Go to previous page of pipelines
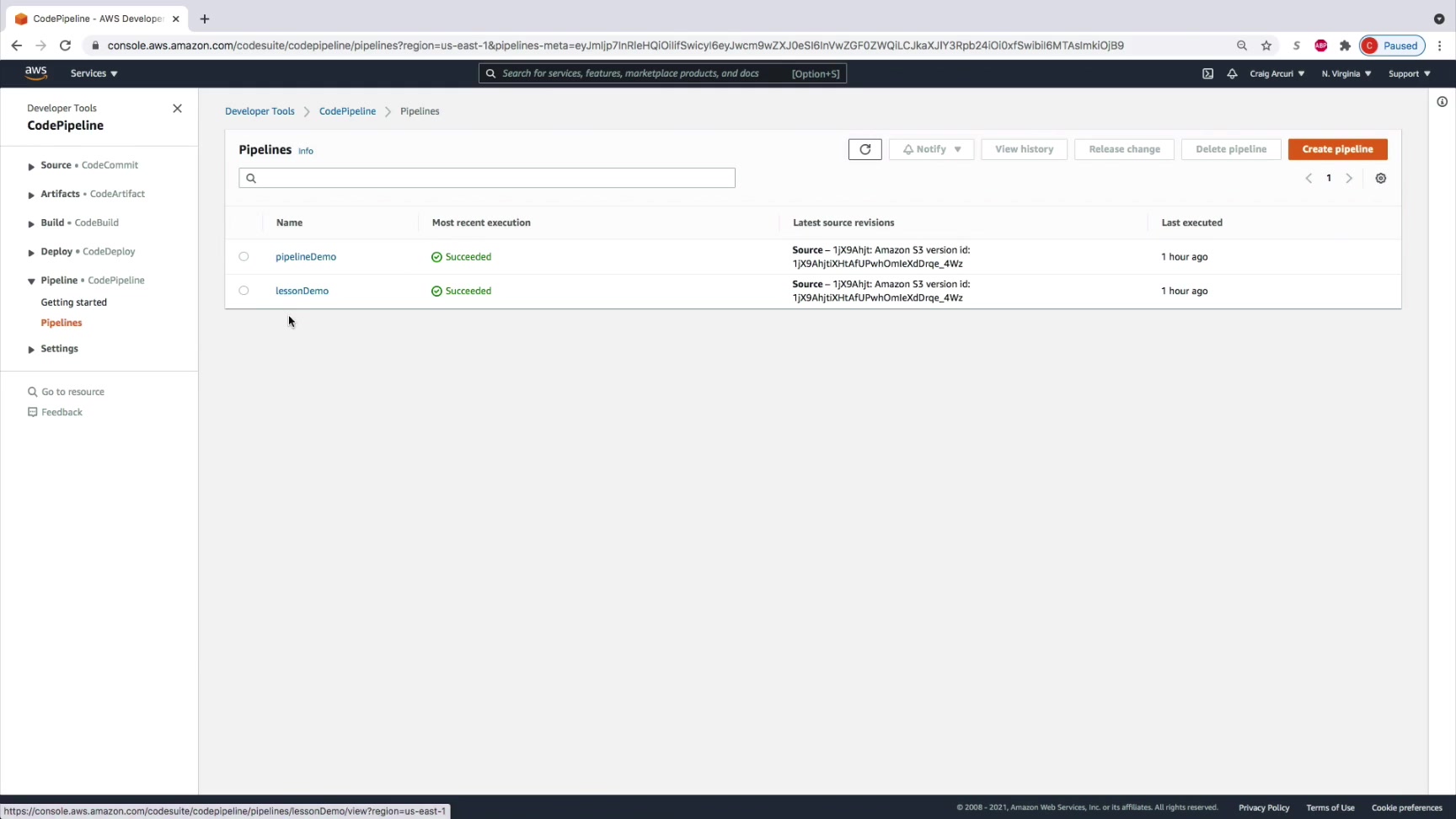The image size is (1456, 819). [x=1309, y=179]
